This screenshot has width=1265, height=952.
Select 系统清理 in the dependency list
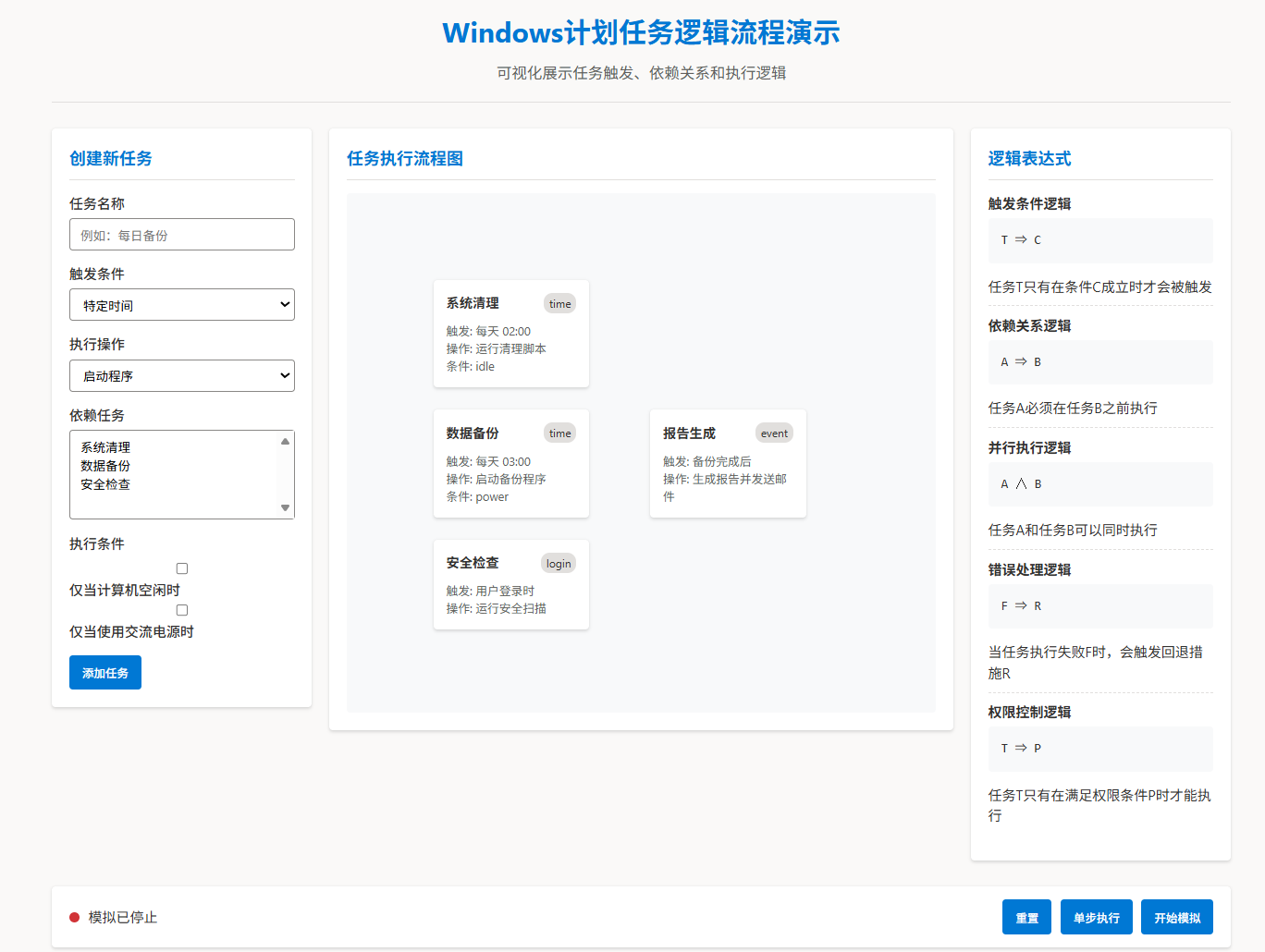(x=105, y=447)
